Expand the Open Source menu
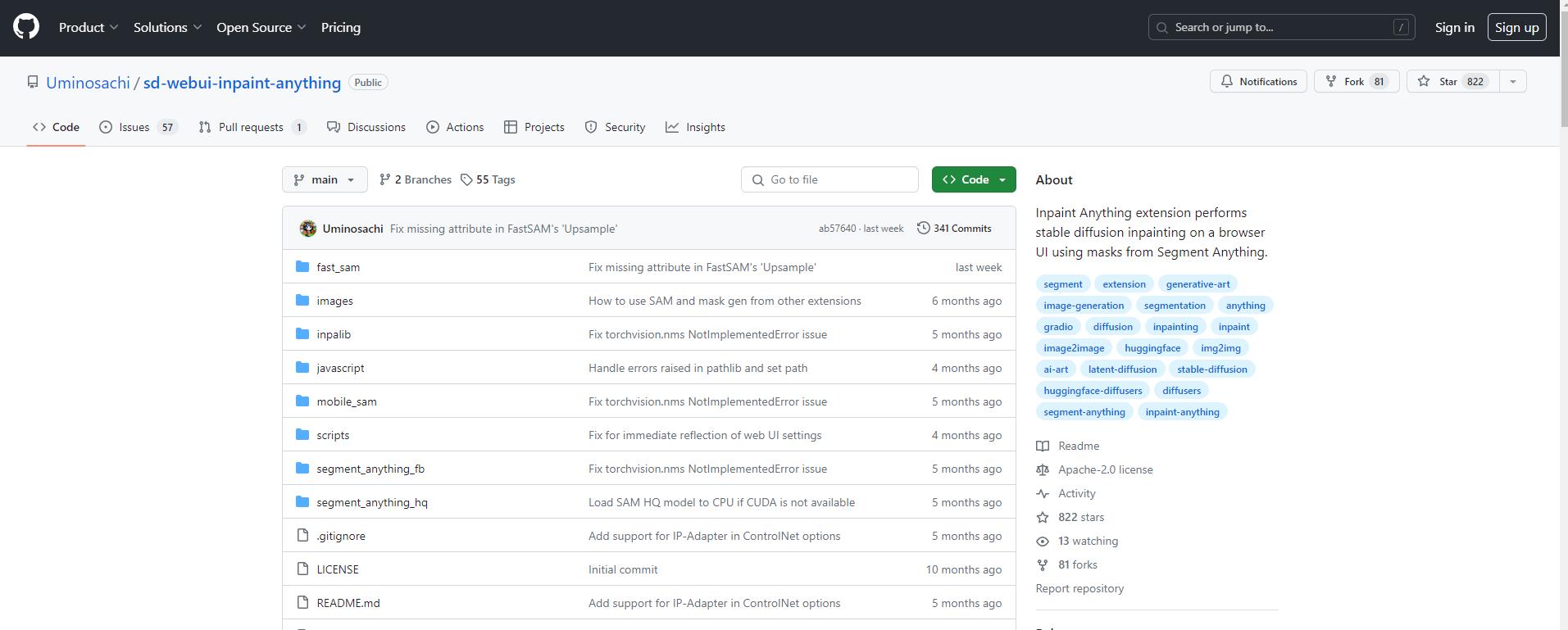The height and width of the screenshot is (630, 1568). pyautogui.click(x=261, y=27)
